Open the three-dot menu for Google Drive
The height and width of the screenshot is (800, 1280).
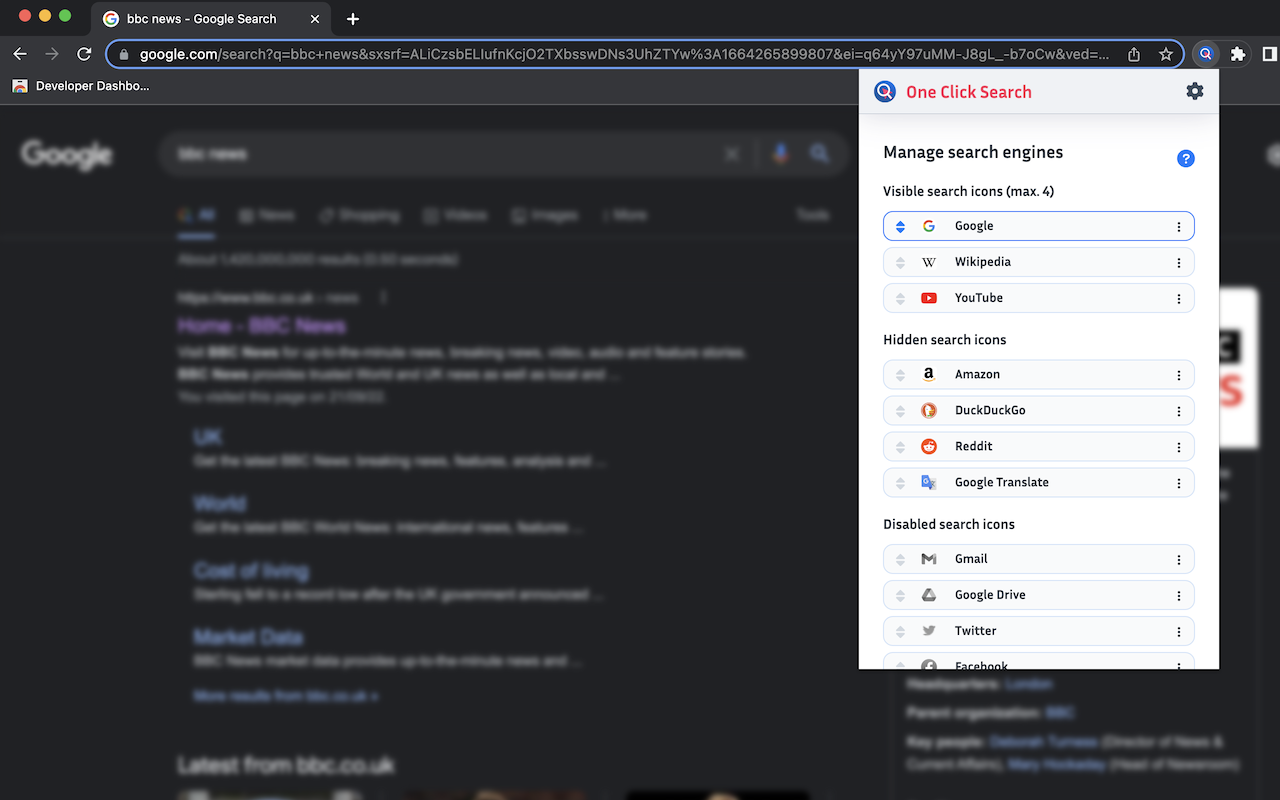click(x=1179, y=596)
